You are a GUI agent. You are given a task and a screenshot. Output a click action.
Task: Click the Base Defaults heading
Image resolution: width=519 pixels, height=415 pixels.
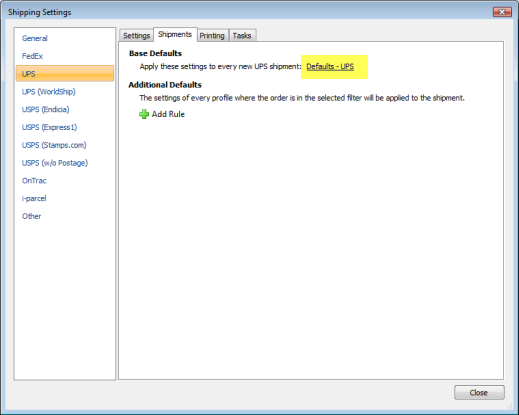pos(155,53)
